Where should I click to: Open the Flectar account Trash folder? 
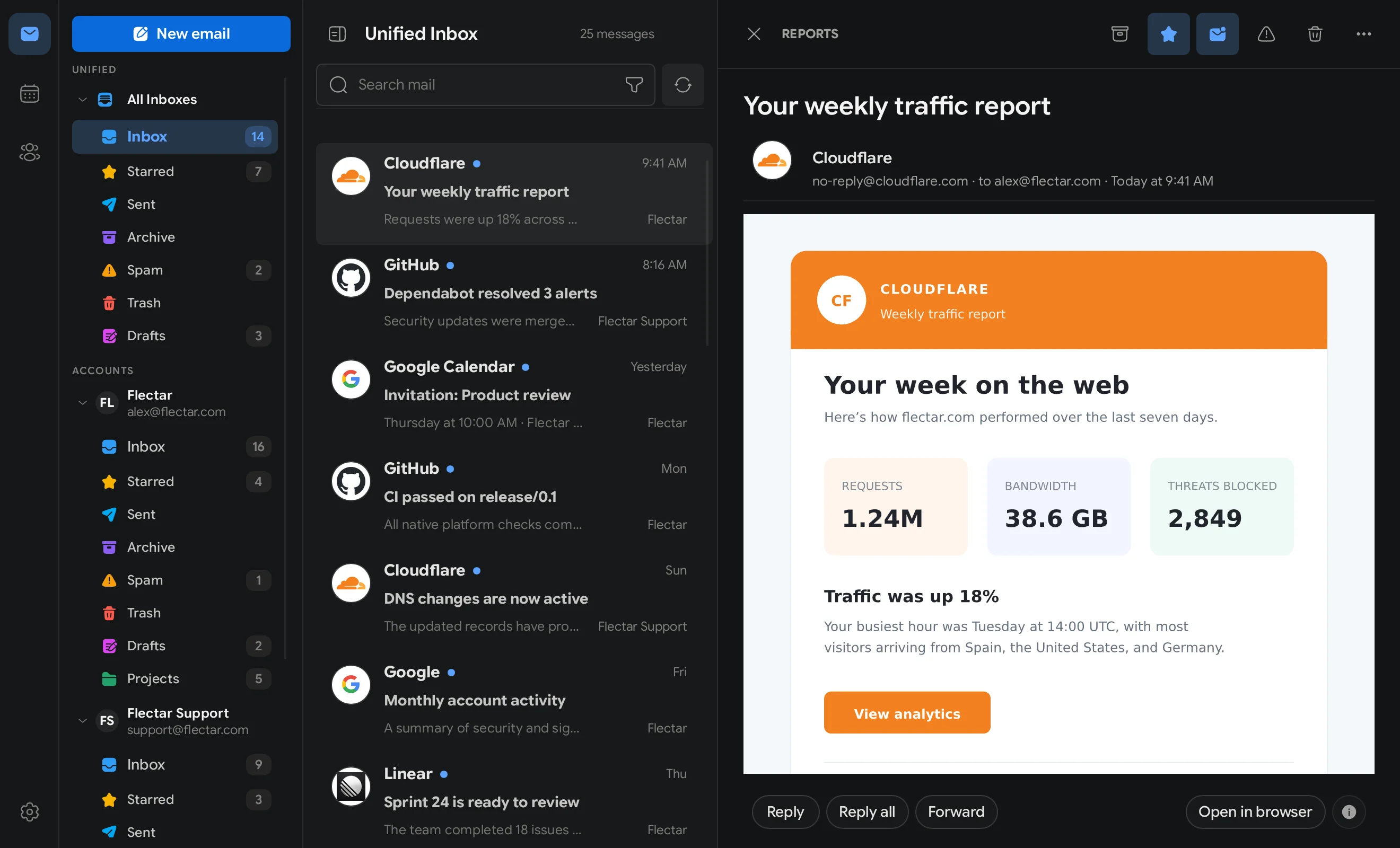point(174,613)
